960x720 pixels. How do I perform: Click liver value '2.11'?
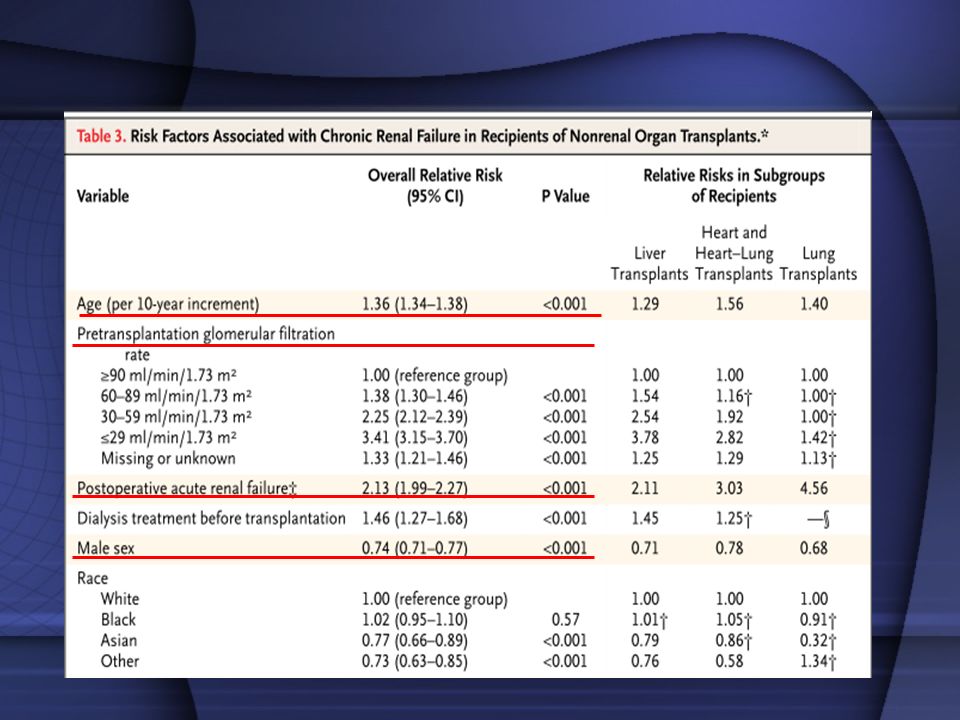[645, 489]
